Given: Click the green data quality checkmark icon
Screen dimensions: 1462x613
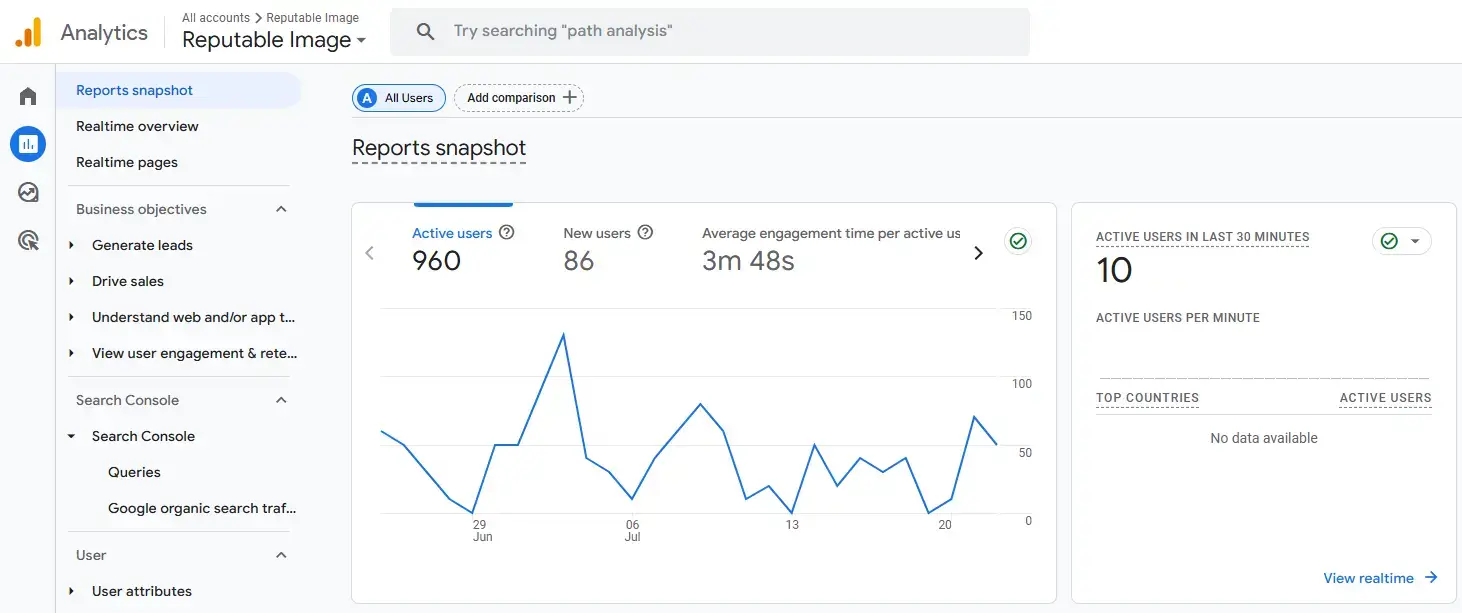Looking at the screenshot, I should click(1018, 241).
